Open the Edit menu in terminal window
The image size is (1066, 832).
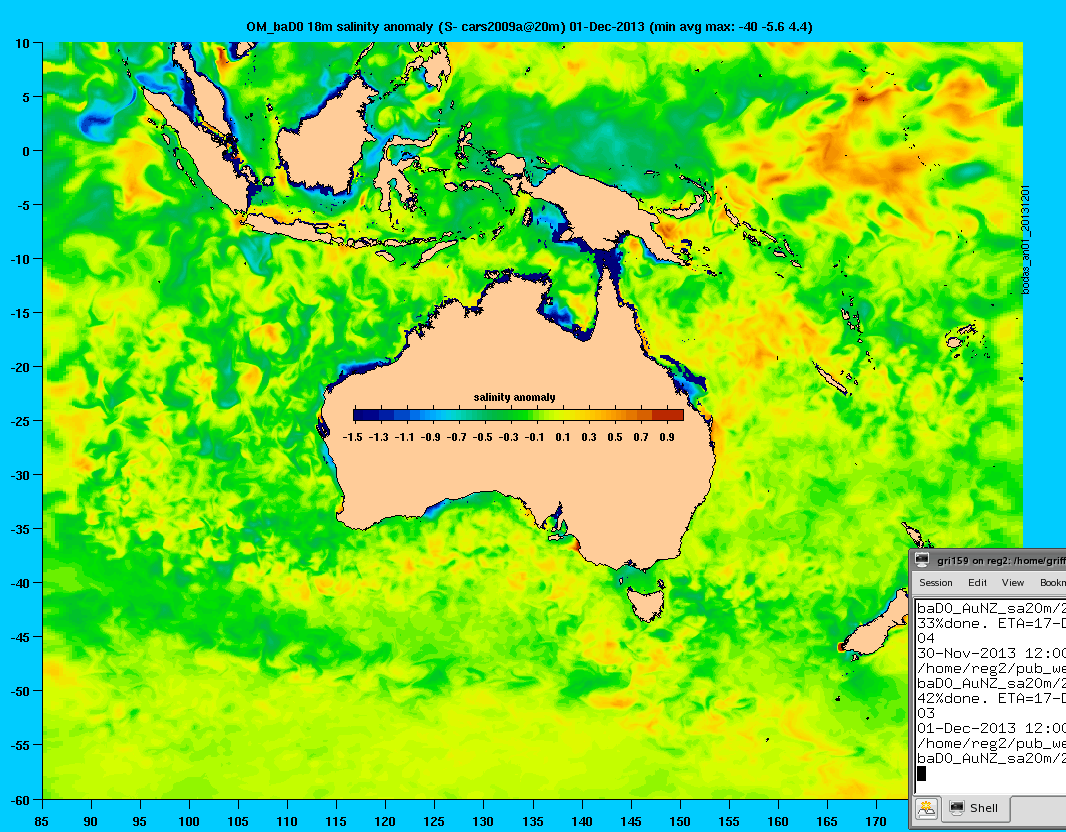tap(977, 583)
